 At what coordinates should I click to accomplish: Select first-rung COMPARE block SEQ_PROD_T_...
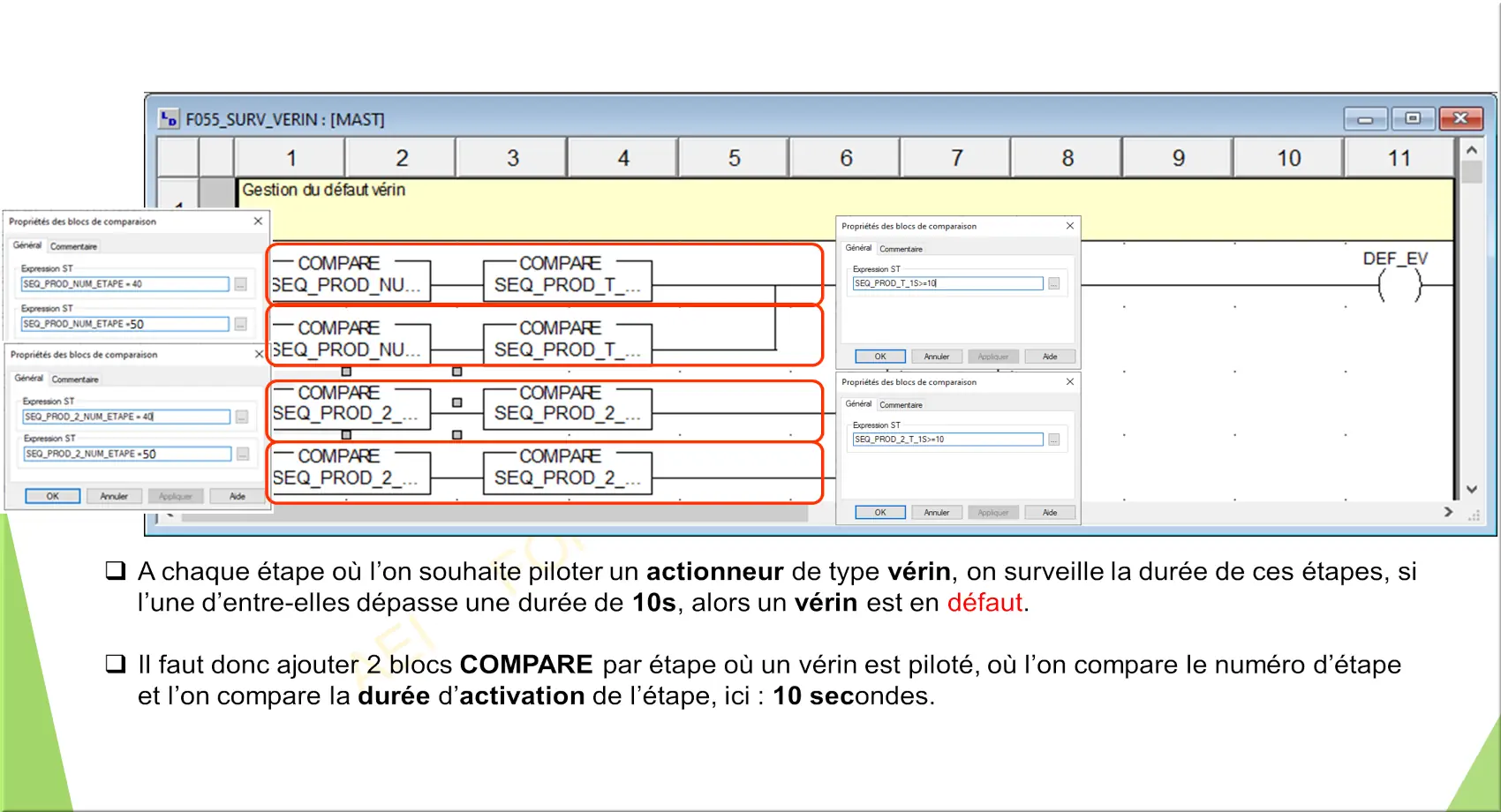(568, 279)
